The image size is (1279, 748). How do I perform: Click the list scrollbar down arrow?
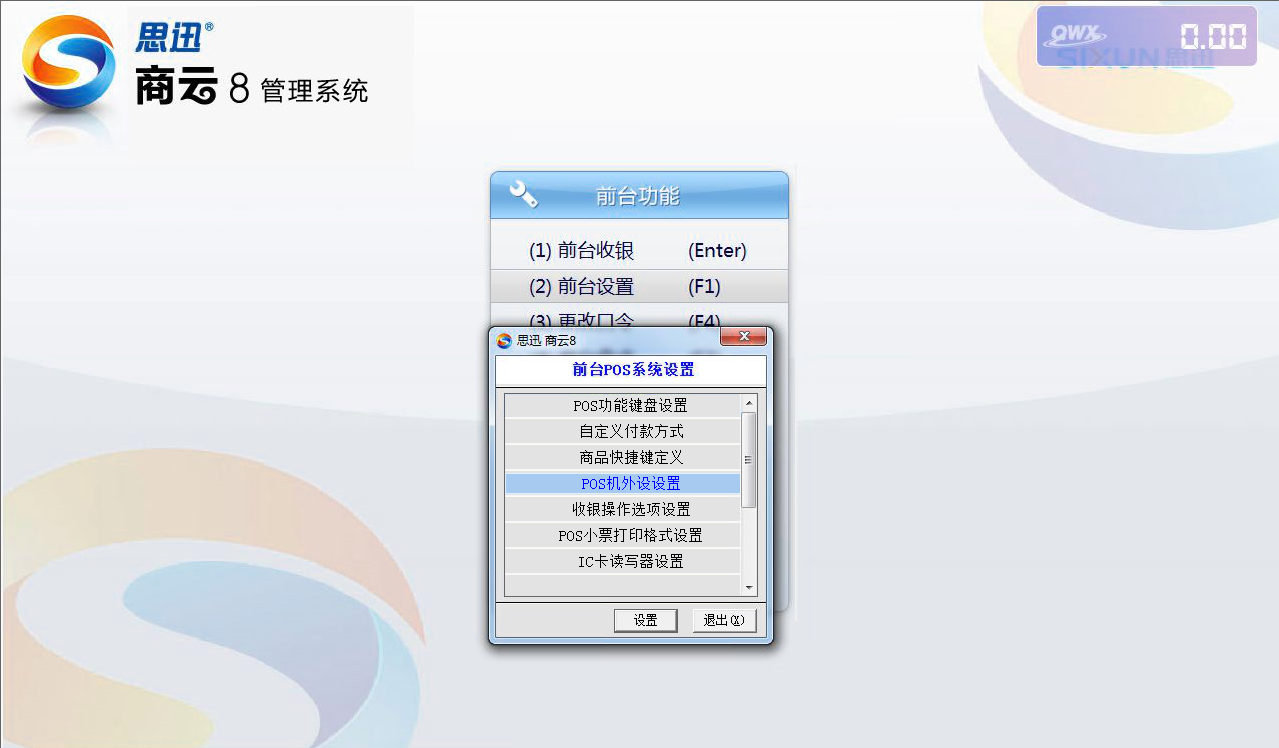pos(749,588)
